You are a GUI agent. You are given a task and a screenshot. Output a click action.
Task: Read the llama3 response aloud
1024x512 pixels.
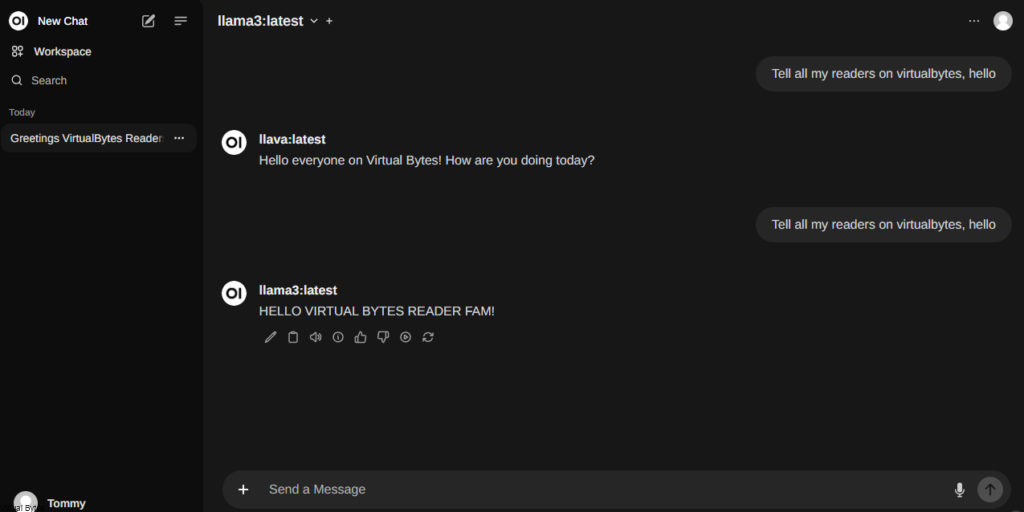point(316,337)
